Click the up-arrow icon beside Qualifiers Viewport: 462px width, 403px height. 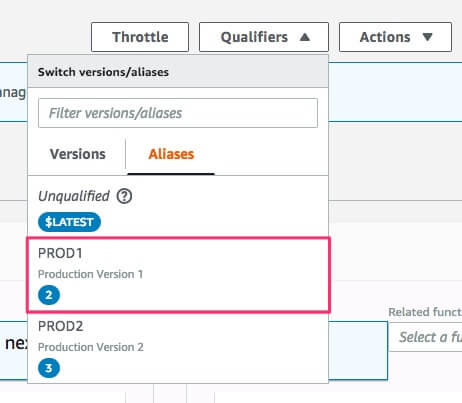coord(305,37)
